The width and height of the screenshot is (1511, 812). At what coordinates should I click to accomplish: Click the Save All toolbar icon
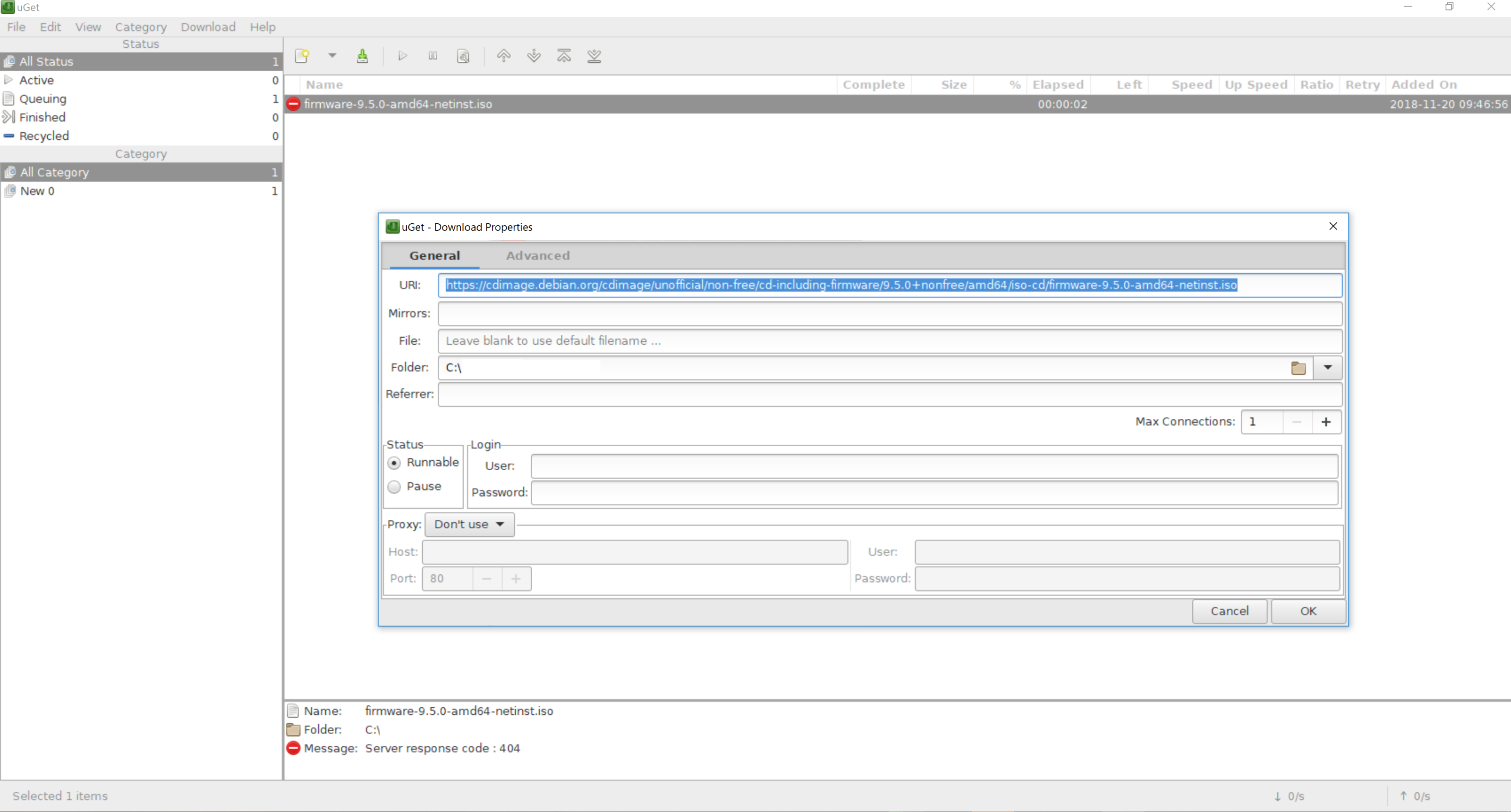point(363,56)
